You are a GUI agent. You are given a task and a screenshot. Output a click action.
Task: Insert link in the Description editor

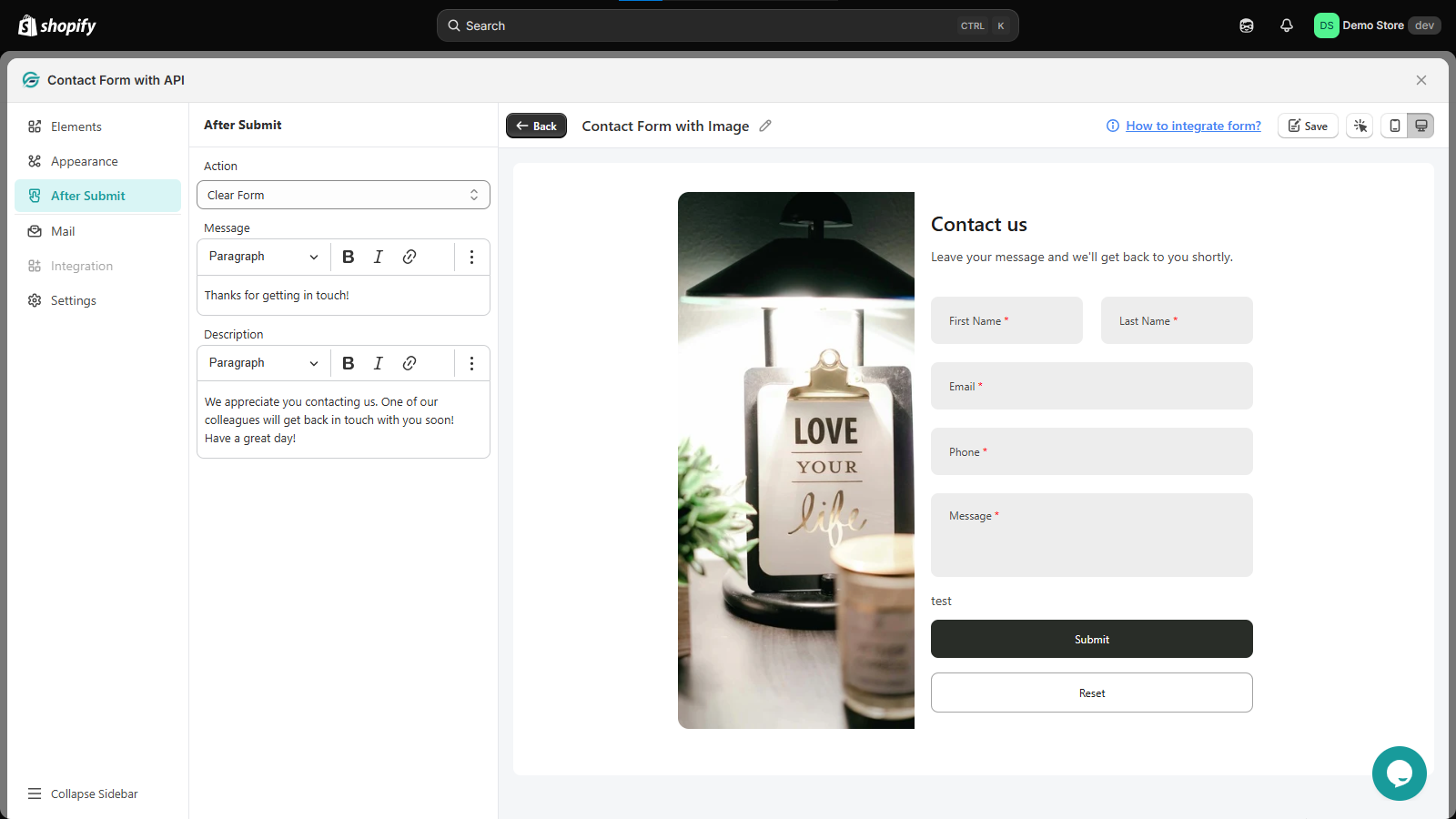click(x=409, y=363)
